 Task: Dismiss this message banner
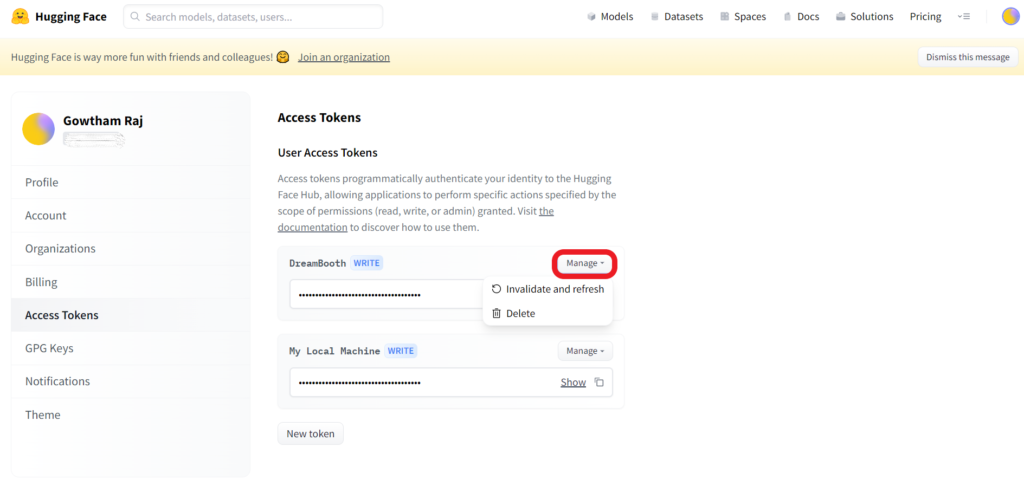pos(968,57)
